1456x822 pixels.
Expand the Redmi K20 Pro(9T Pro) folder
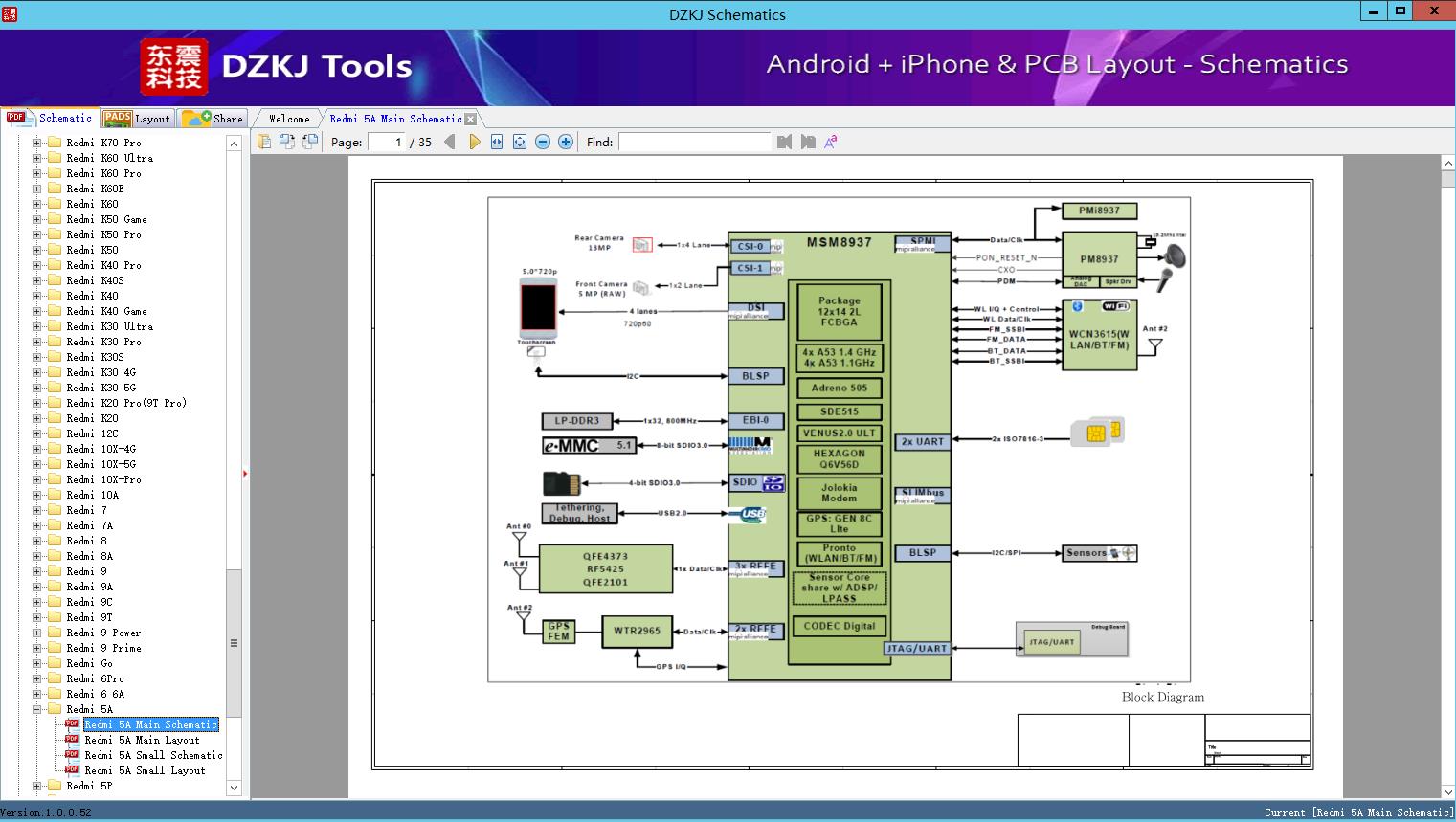tap(36, 403)
